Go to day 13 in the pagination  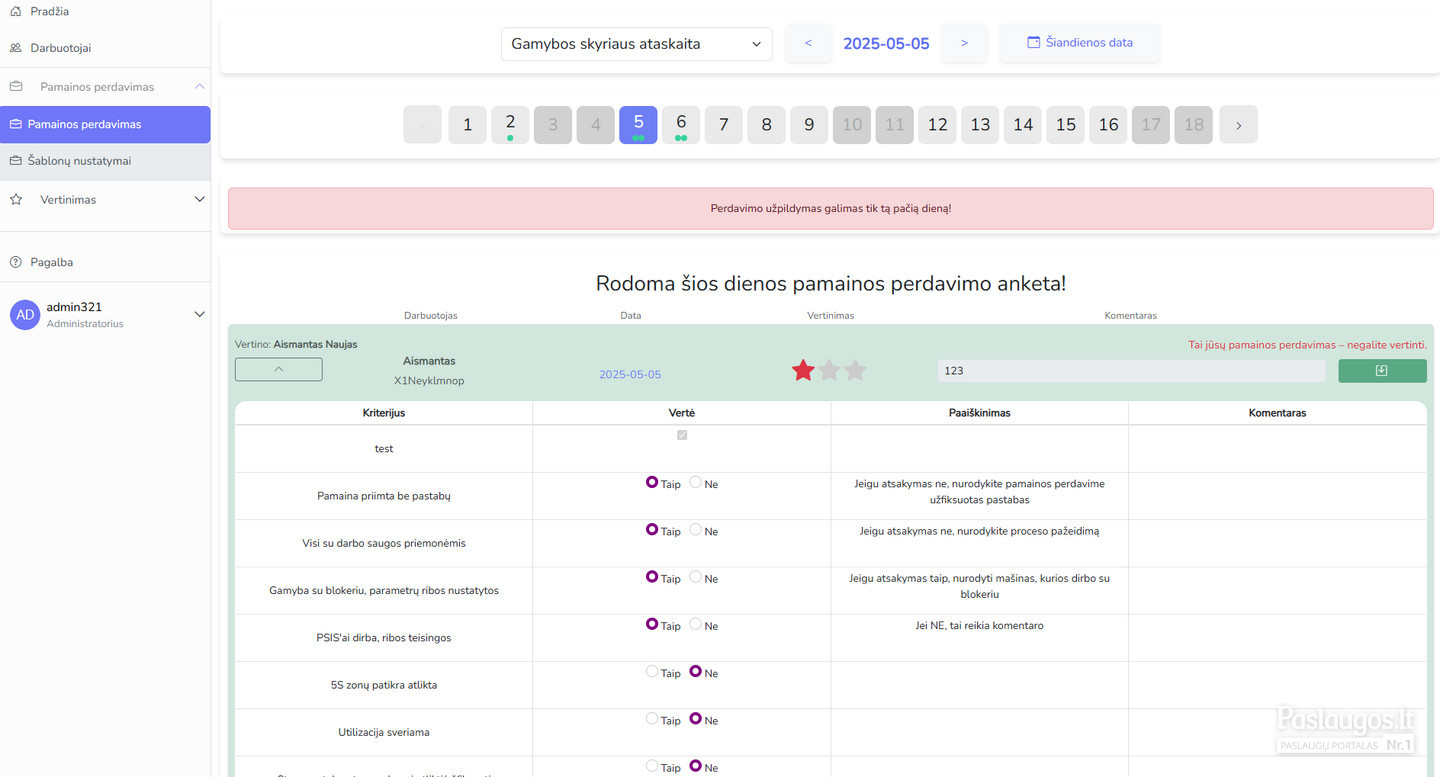click(980, 125)
